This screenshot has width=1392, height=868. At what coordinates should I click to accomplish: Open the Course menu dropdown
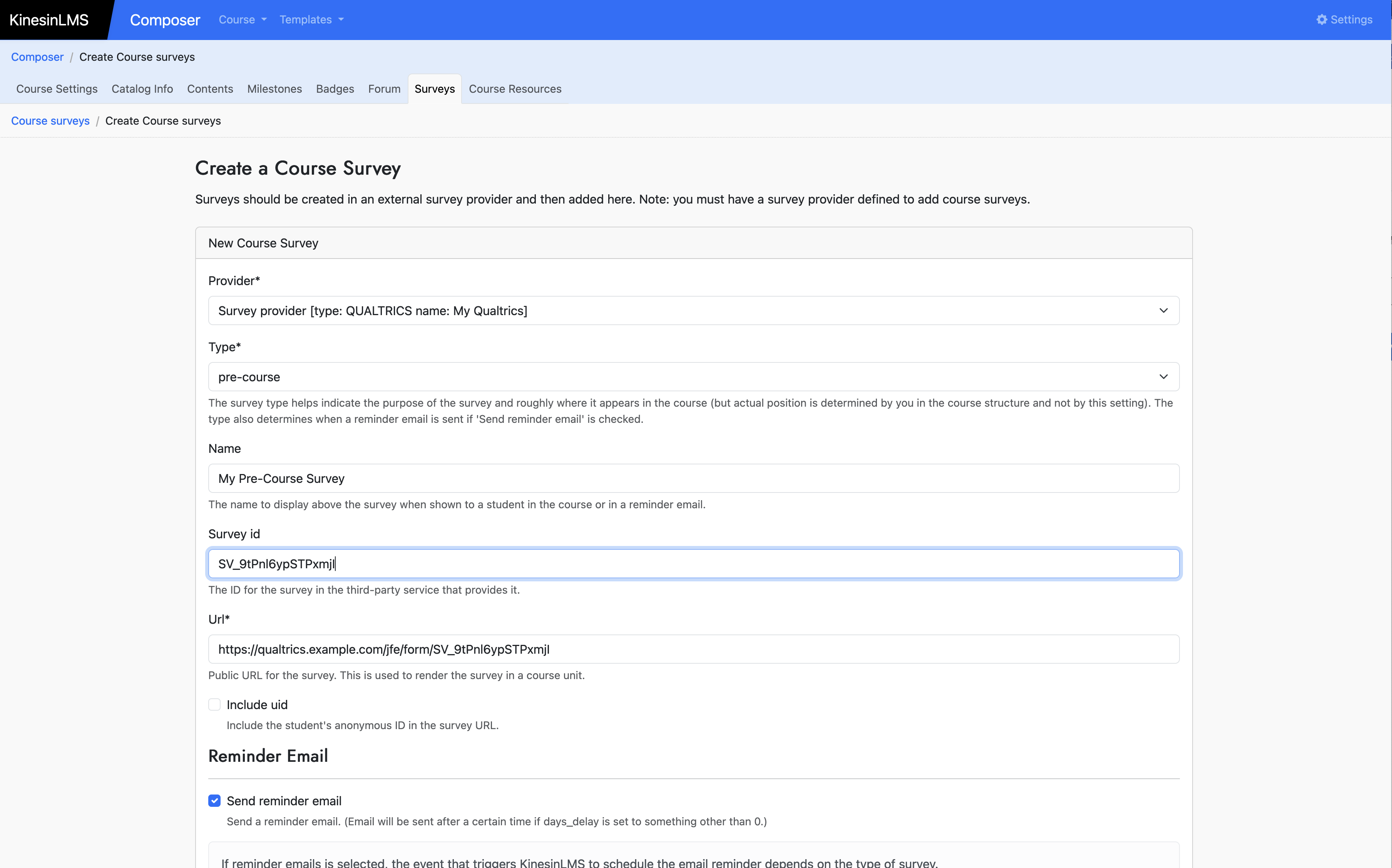[242, 20]
